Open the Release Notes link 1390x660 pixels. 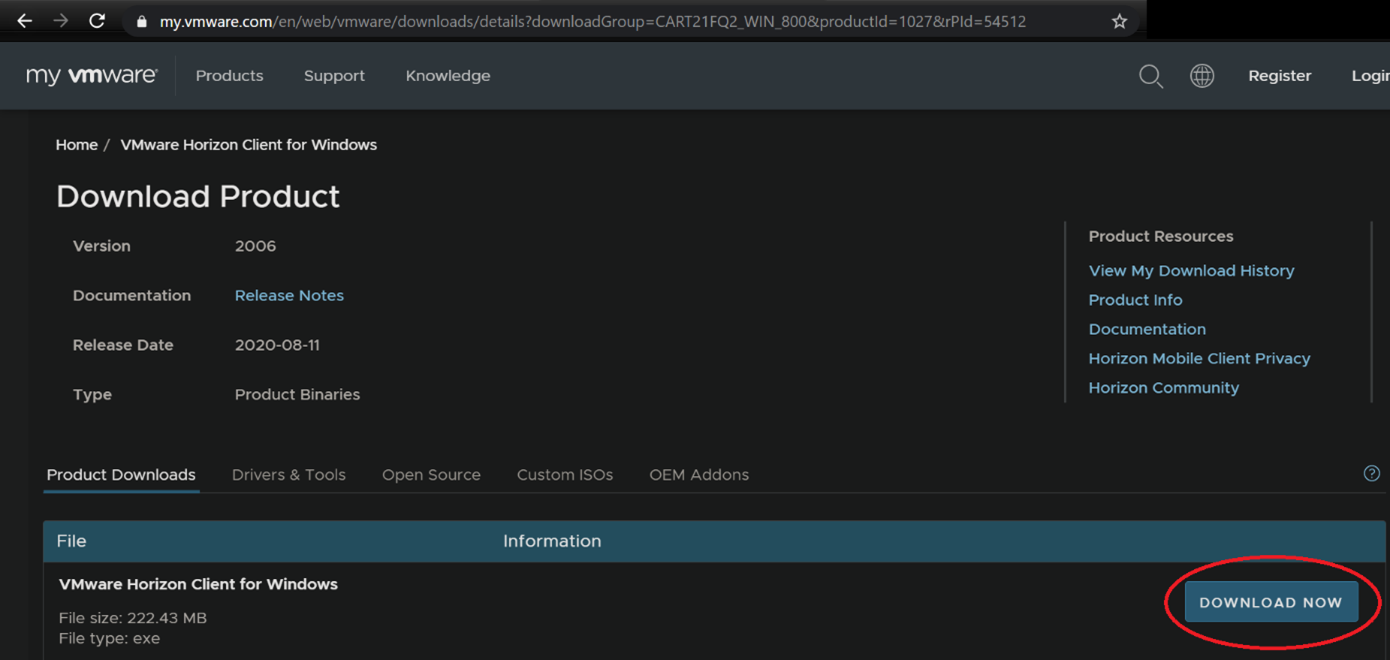click(x=289, y=296)
